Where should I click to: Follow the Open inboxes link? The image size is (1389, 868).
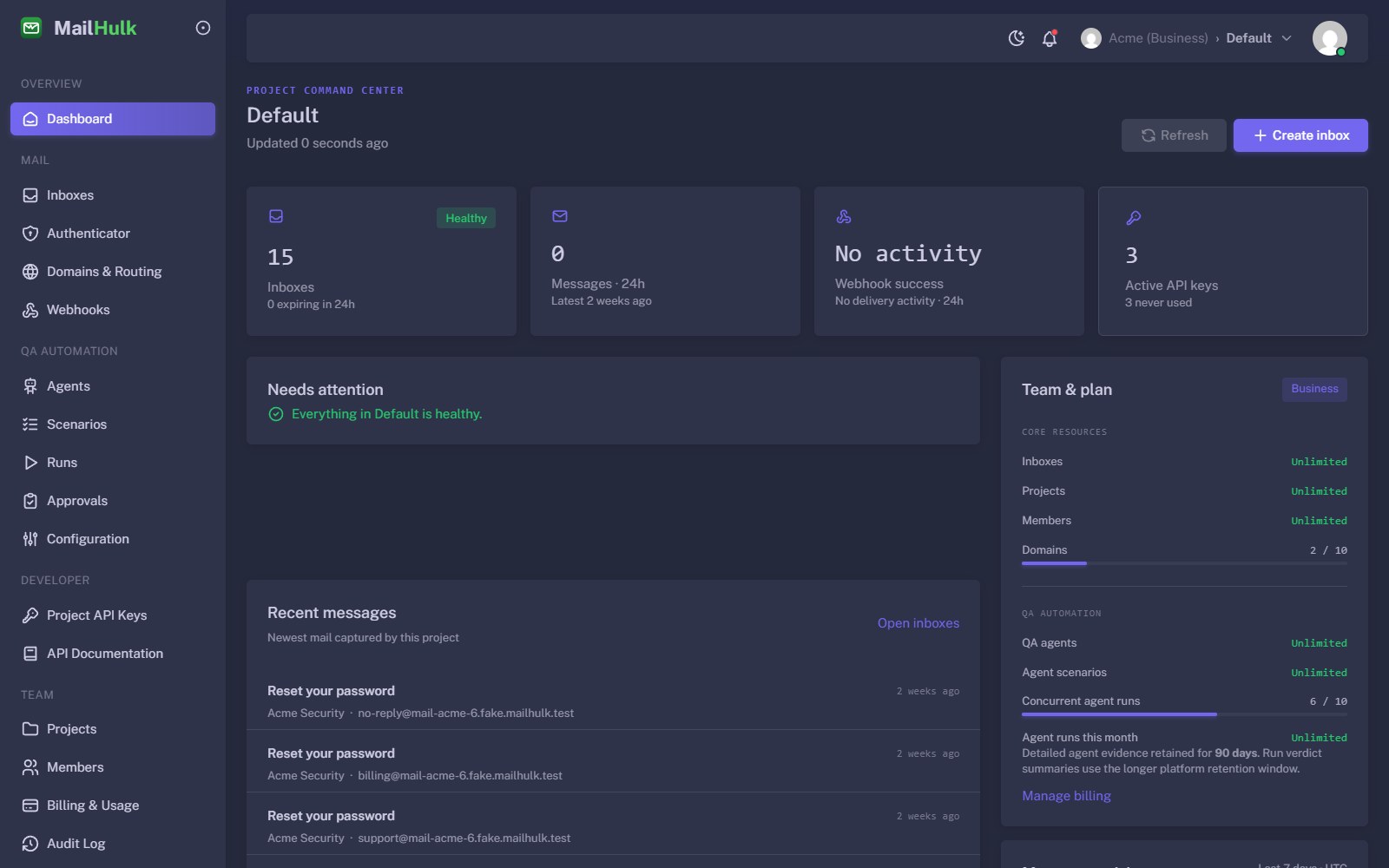click(x=918, y=623)
